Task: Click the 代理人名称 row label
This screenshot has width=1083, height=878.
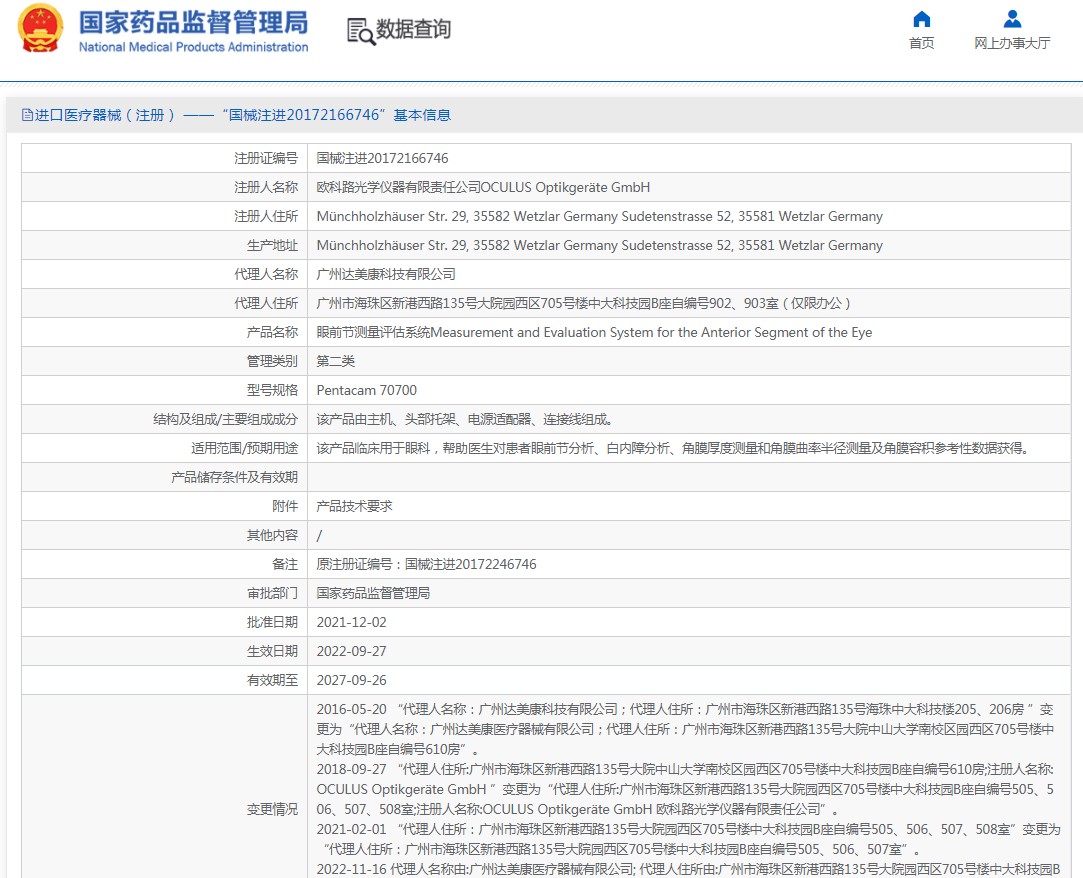Action: [266, 274]
